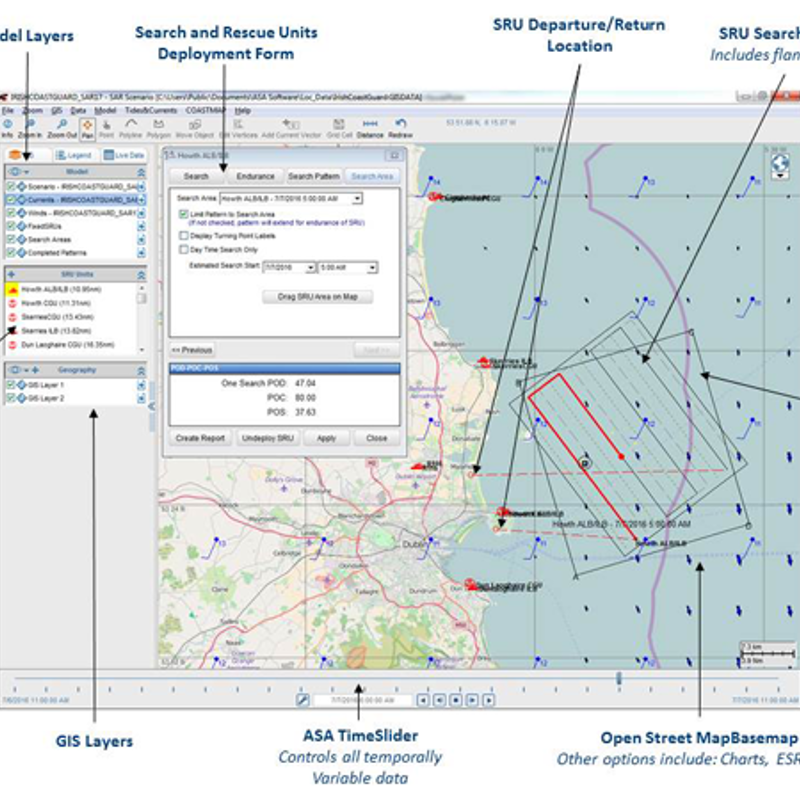Activate the Pan tool
The width and height of the screenshot is (800, 800).
pos(88,126)
